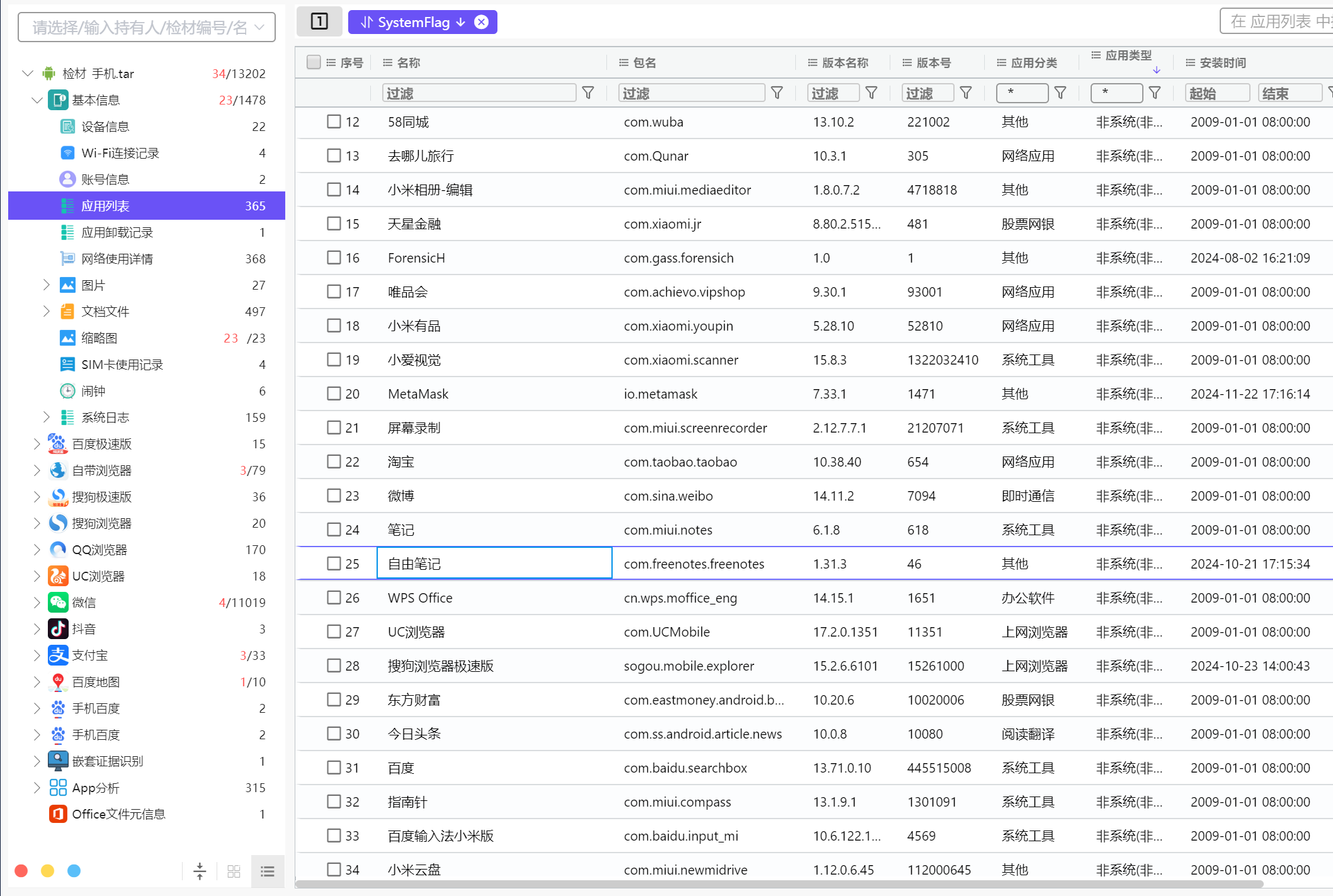Expand the 文档文件 node
The width and height of the screenshot is (1333, 896).
pyautogui.click(x=46, y=312)
